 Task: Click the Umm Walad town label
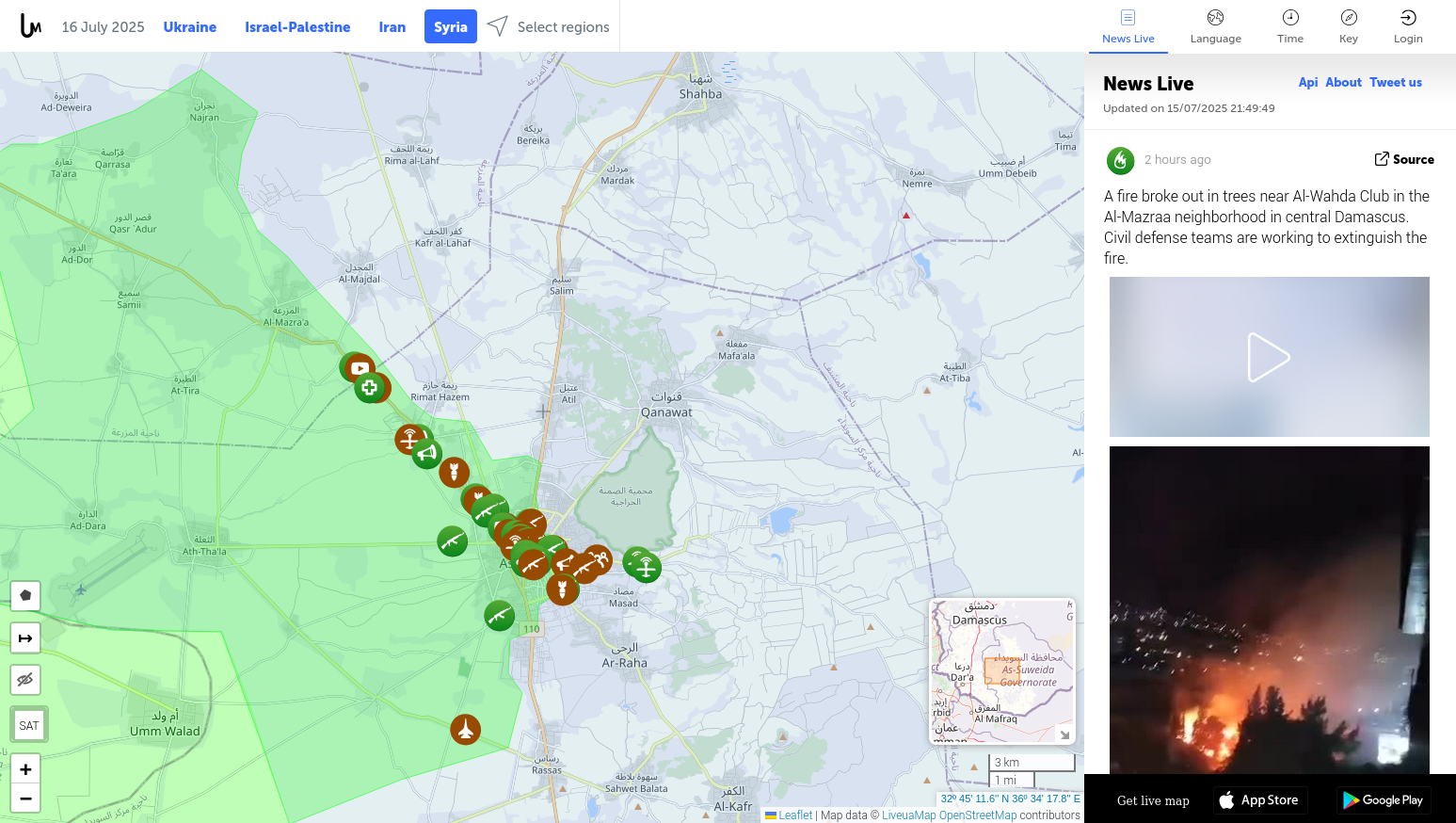pos(165,723)
